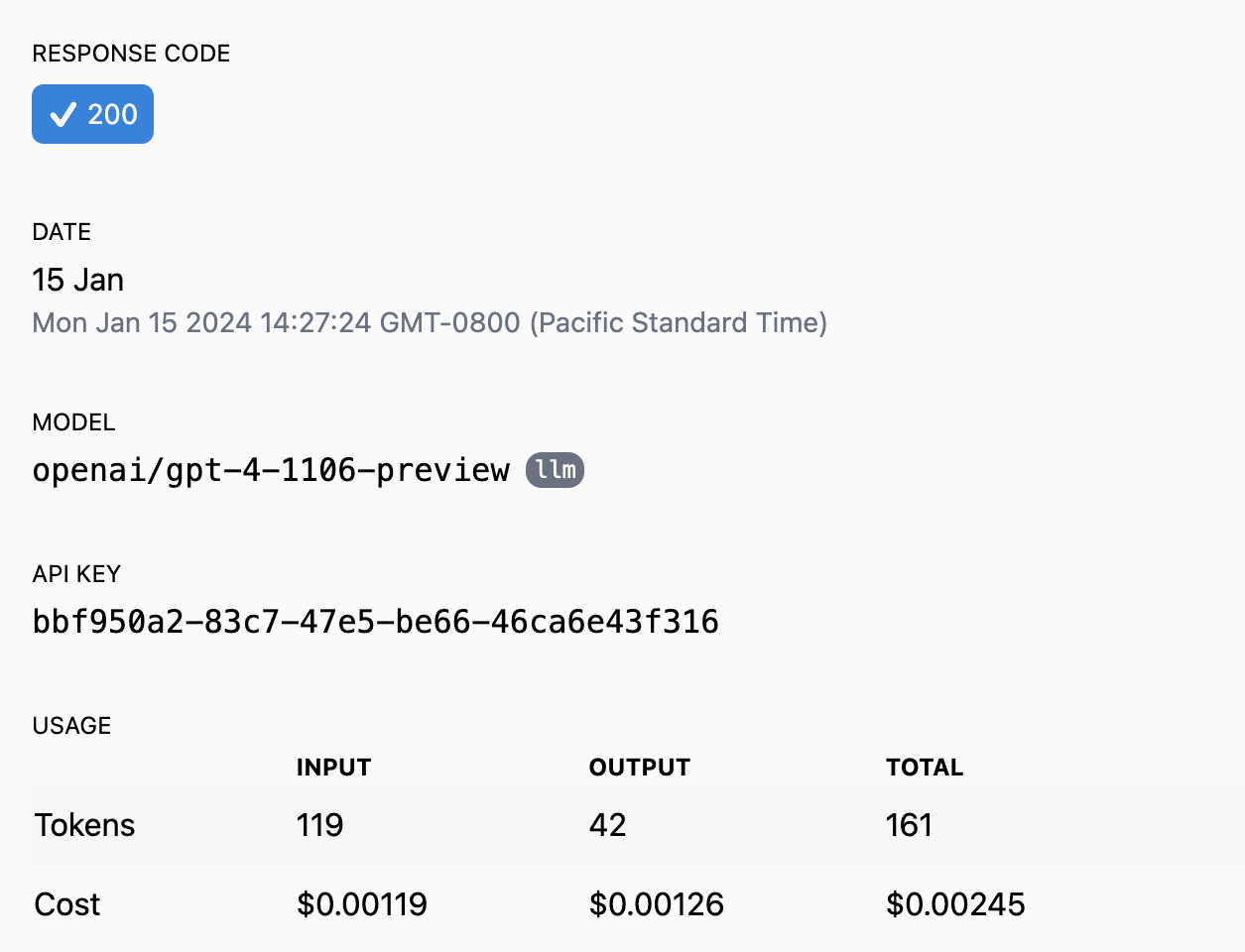The height and width of the screenshot is (952, 1245).
Task: Select the USAGE section heading
Action: (71, 726)
